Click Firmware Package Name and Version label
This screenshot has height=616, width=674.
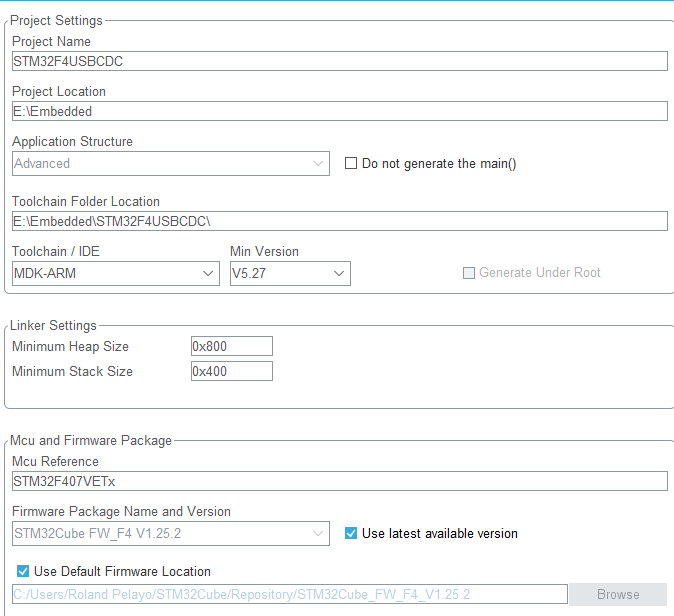[121, 512]
